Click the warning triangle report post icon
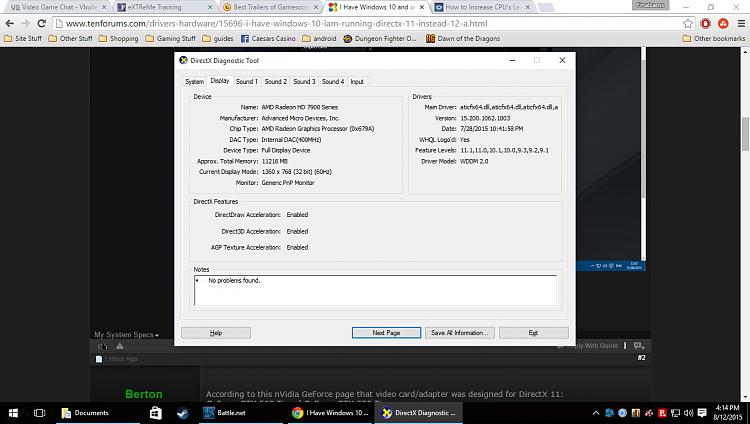The image size is (750, 424). tap(120, 346)
